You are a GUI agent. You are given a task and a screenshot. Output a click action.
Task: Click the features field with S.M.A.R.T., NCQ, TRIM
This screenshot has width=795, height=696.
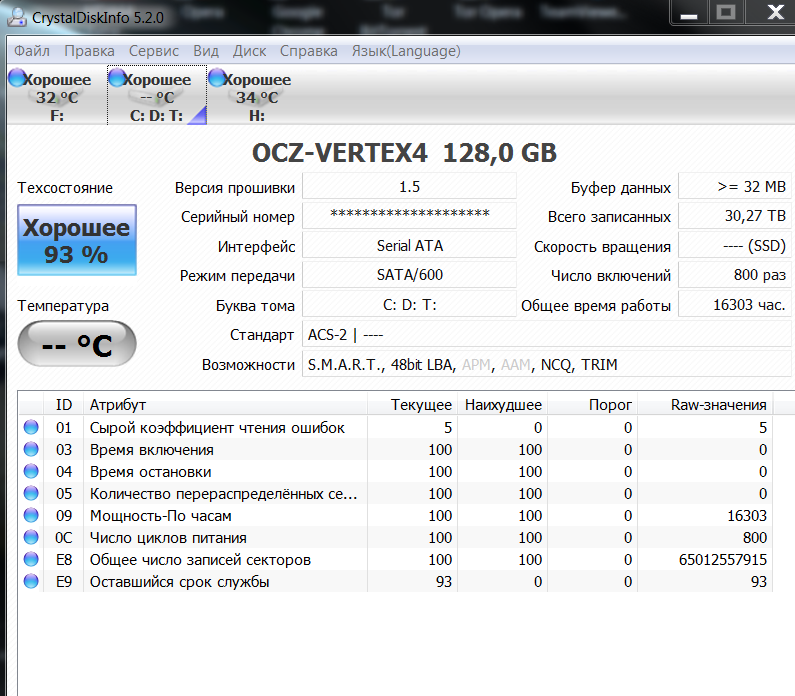point(546,364)
